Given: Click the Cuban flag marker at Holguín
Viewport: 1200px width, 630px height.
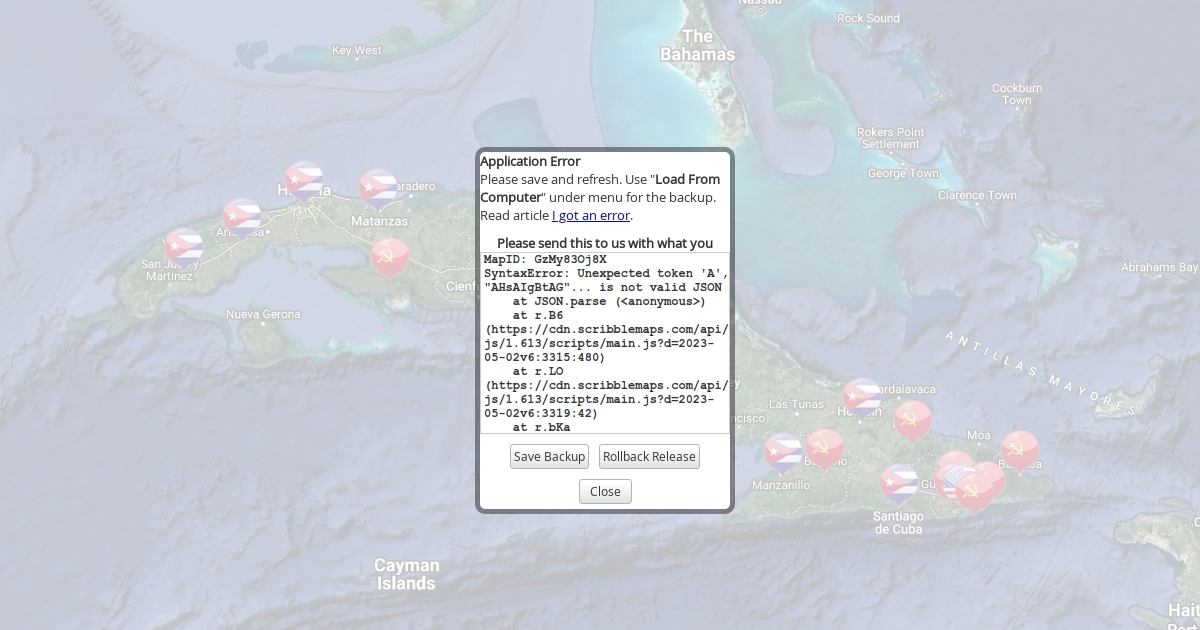Looking at the screenshot, I should point(861,396).
